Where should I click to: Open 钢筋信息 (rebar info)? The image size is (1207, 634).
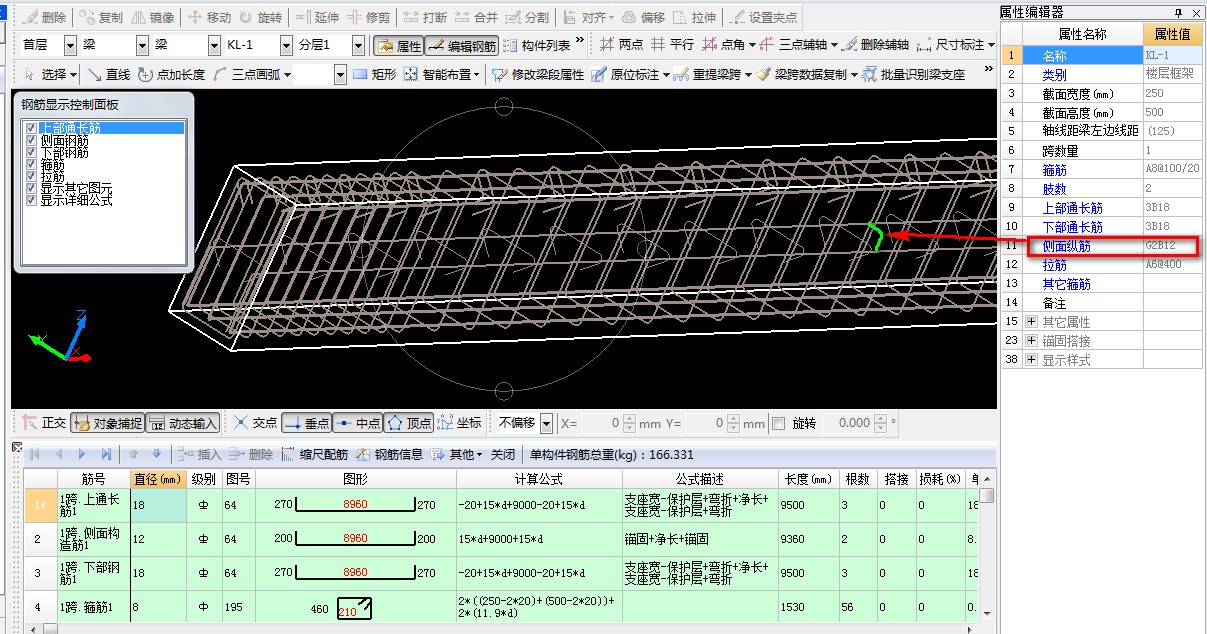(x=390, y=454)
